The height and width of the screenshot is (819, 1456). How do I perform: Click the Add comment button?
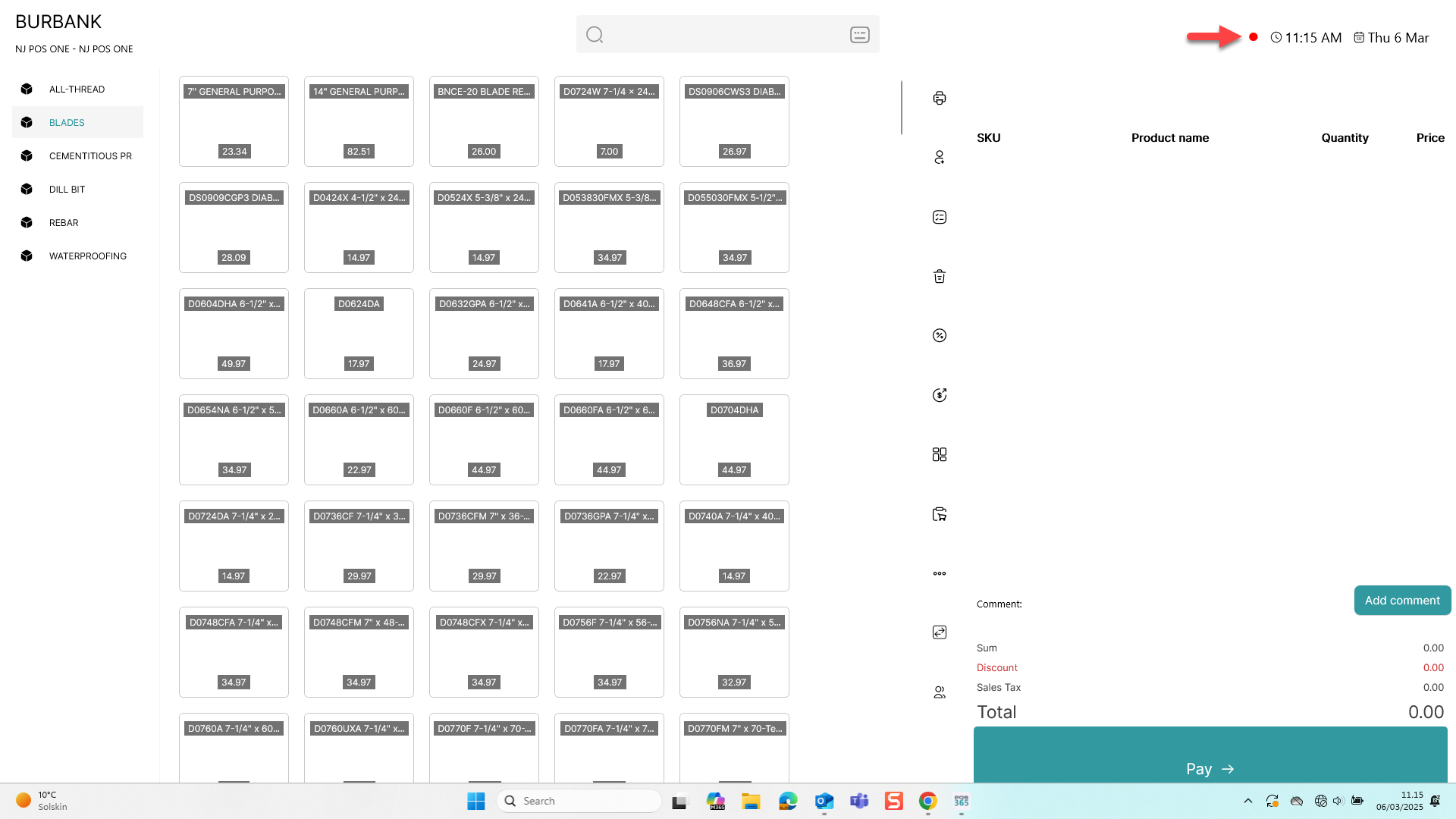(1402, 601)
